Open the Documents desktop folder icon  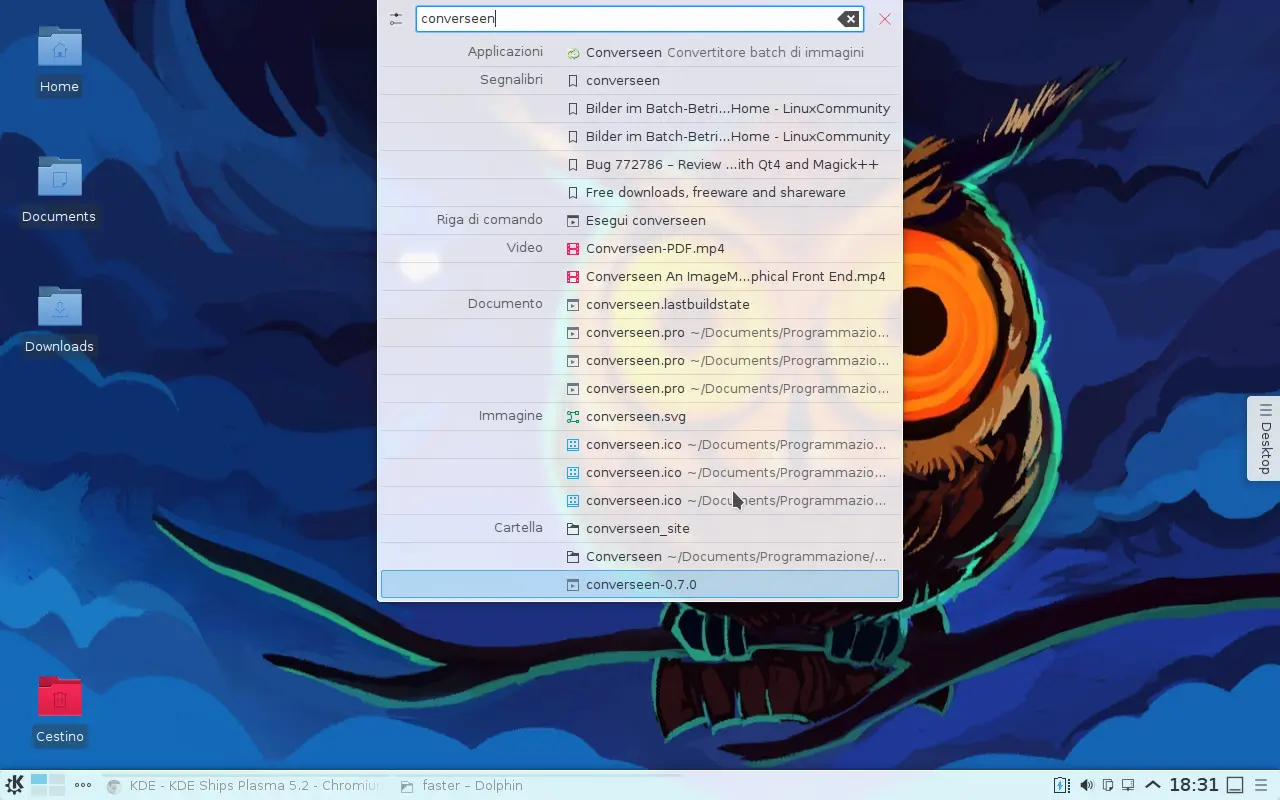point(59,189)
